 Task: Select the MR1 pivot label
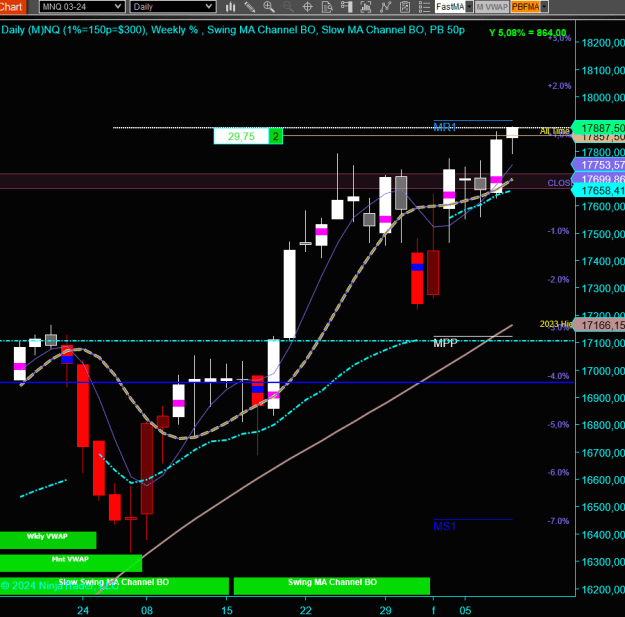tap(444, 127)
